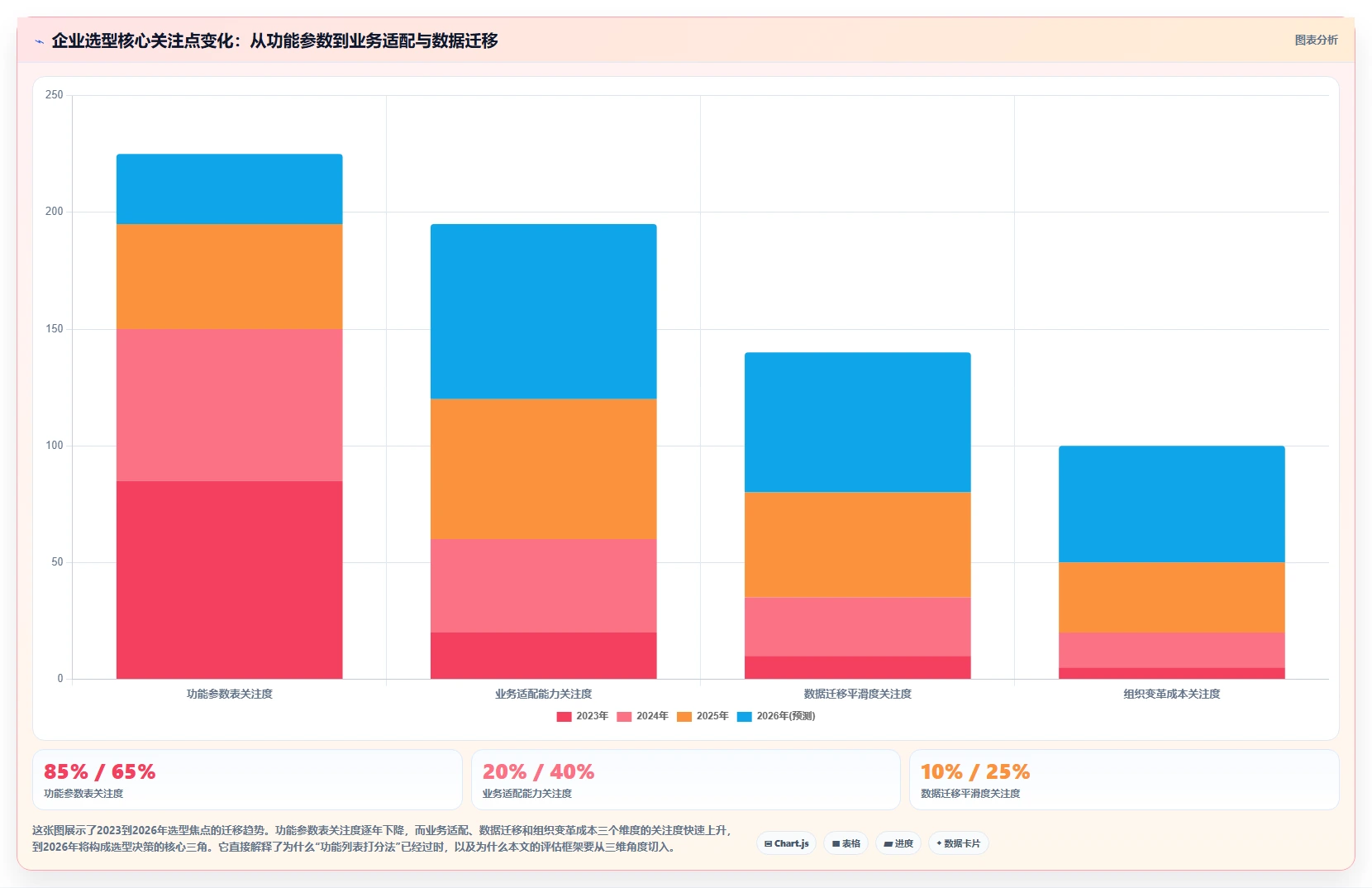Click the 2023年 red segment of 组织变革成本关注度 bar
The width and height of the screenshot is (1372, 888).
(1172, 673)
